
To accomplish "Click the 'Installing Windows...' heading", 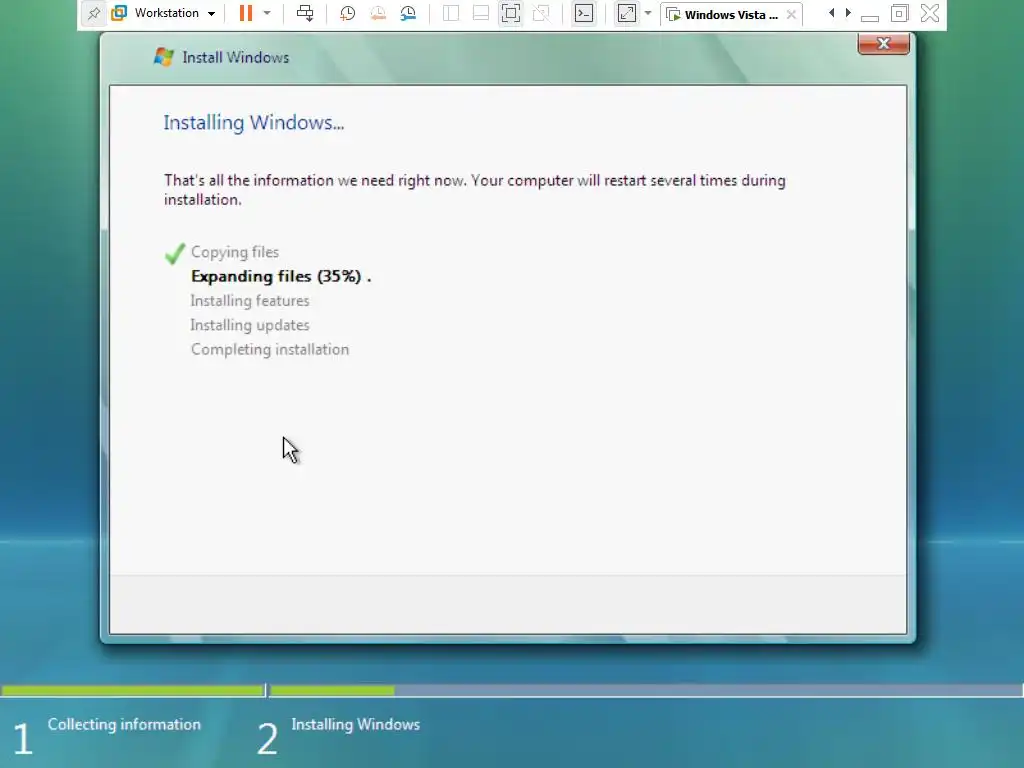I will [253, 122].
